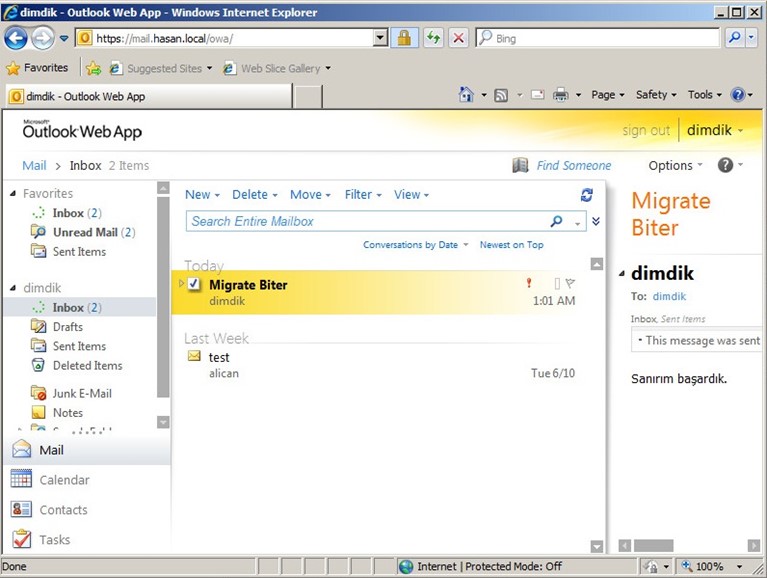Open the Move menu
This screenshot has height=578, width=767.
point(311,195)
